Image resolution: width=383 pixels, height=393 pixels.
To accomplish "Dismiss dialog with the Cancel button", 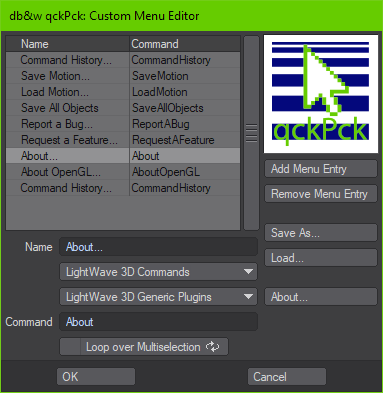I will click(x=287, y=377).
